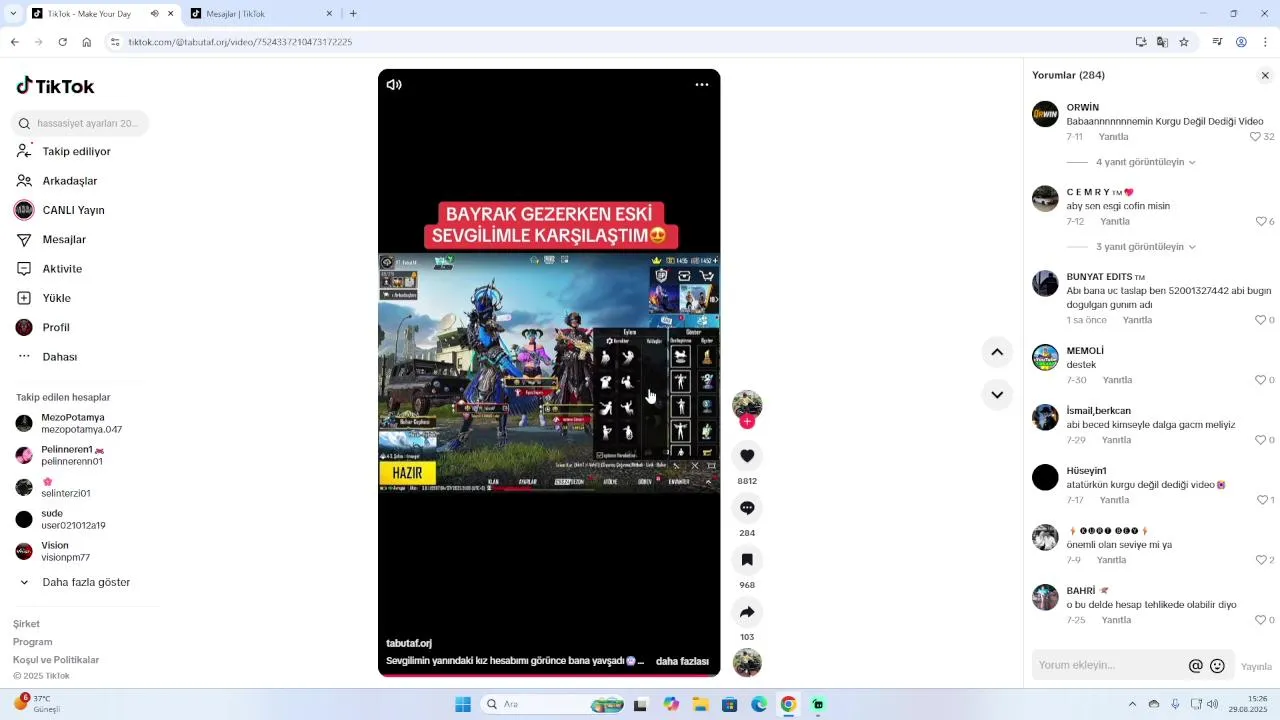Open the Chrome three-dot menu
The image size is (1280, 720).
(1265, 42)
